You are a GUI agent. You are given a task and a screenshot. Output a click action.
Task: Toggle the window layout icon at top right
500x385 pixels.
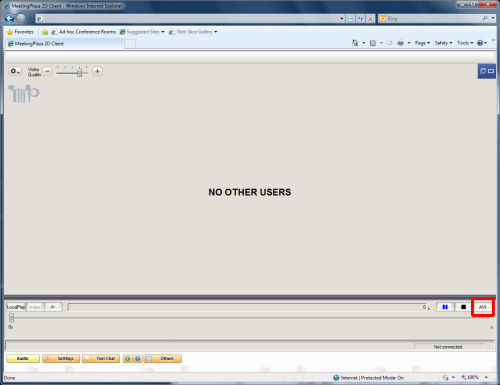487,71
